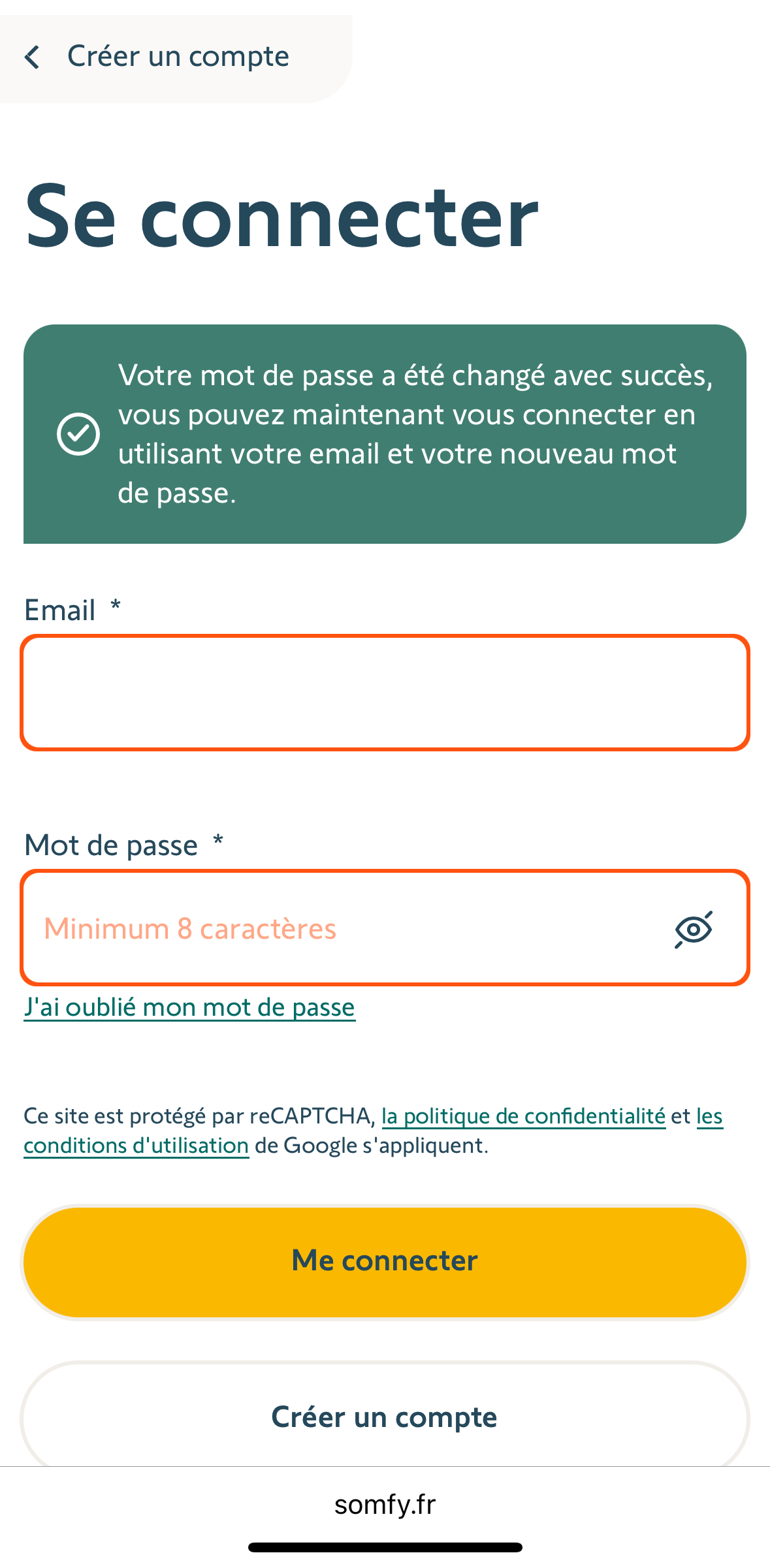Screen dimensions: 770x1568
Task: Focus the Email input field
Action: point(385,693)
